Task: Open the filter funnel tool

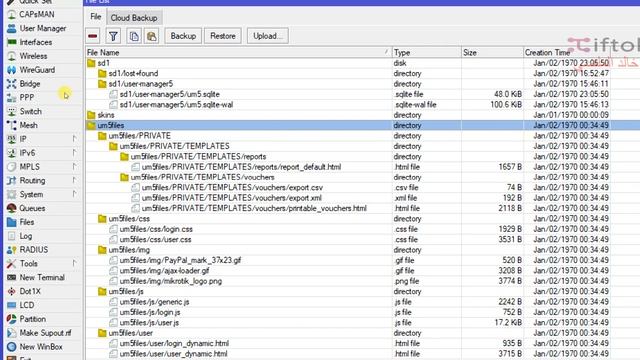Action: (x=113, y=36)
